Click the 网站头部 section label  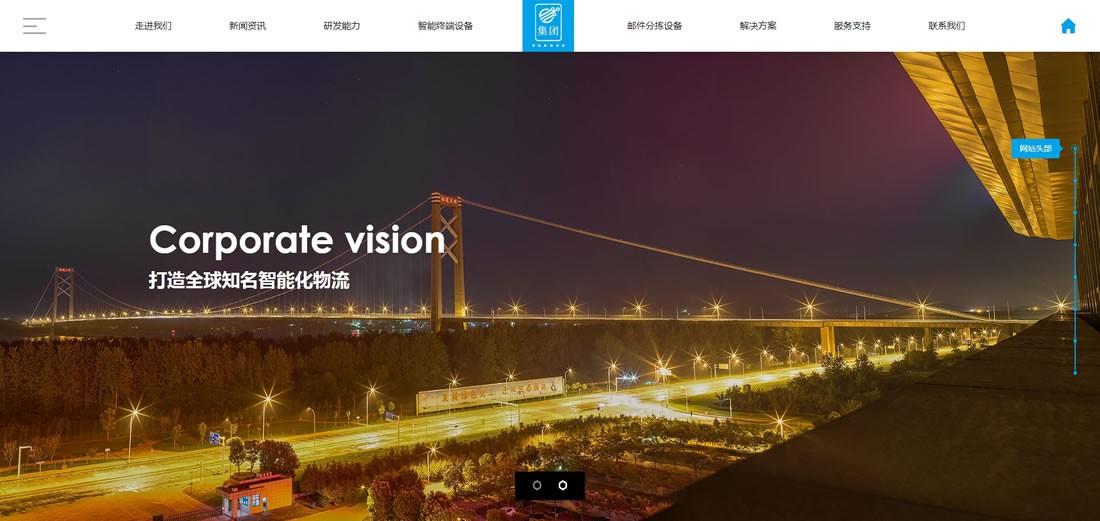click(x=1035, y=149)
